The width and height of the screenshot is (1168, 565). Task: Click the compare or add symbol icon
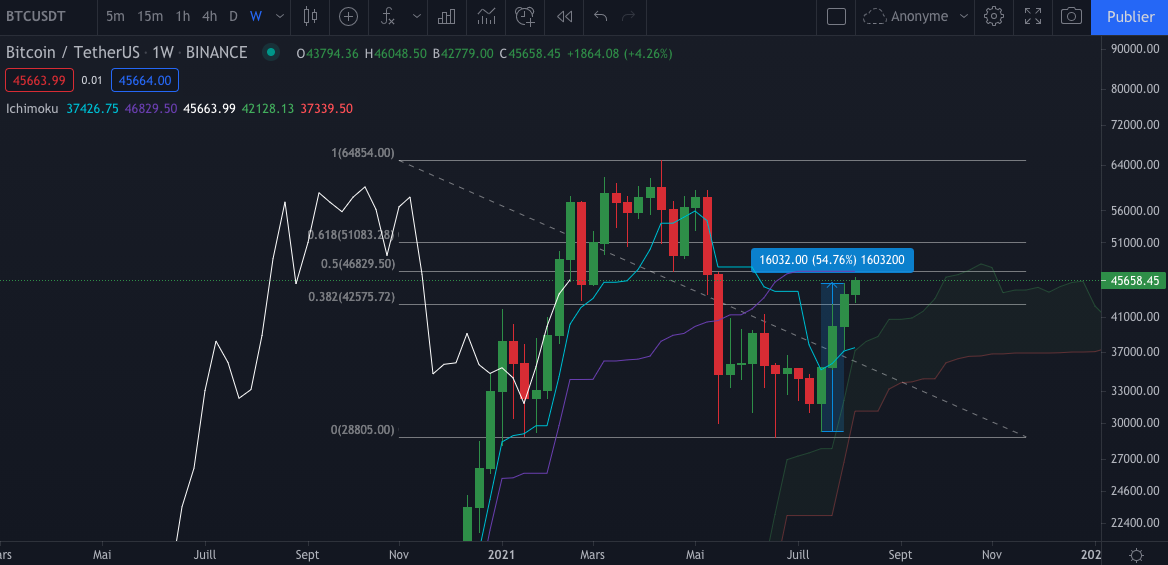(348, 16)
